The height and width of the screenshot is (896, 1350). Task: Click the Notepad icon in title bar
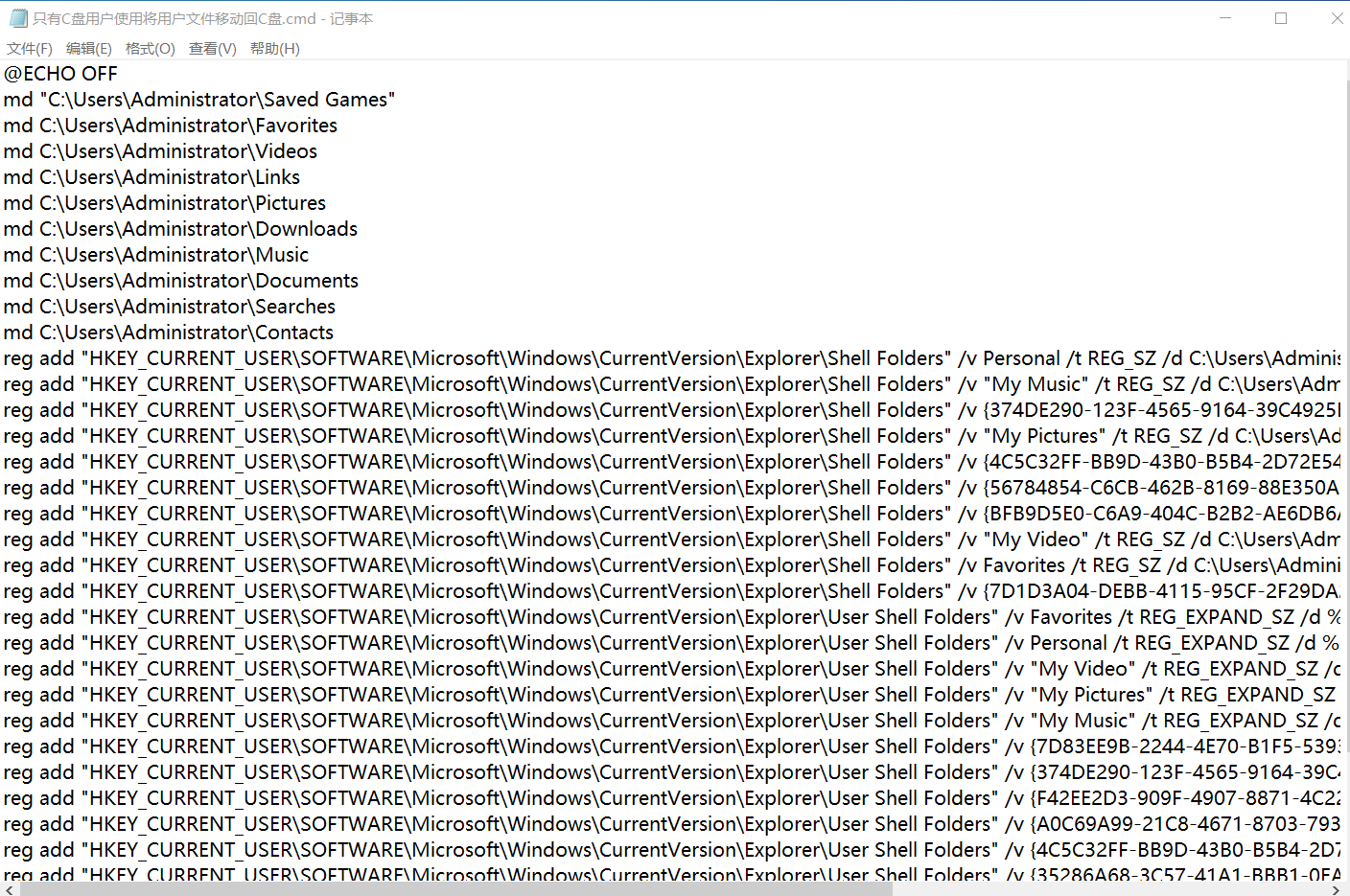tap(18, 18)
